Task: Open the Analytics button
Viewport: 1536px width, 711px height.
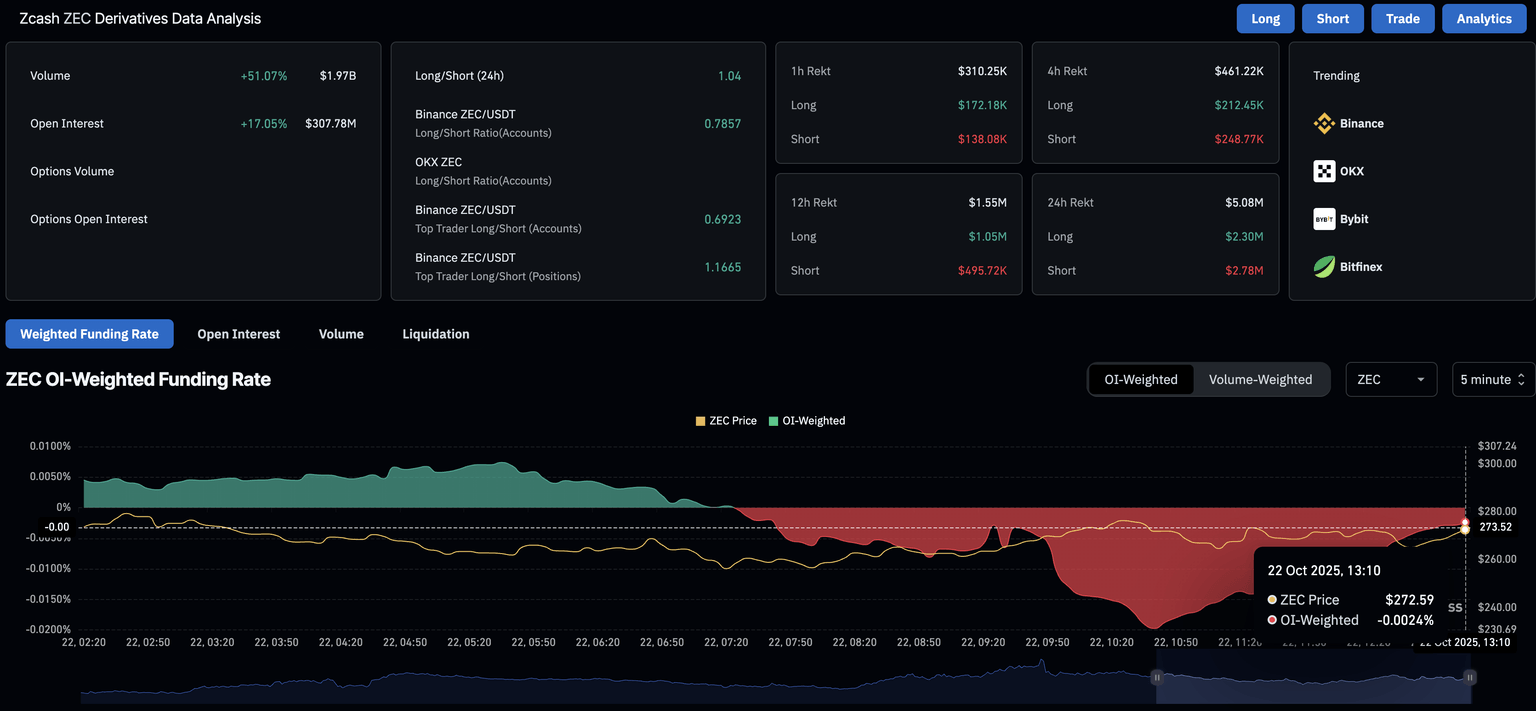Action: click(1484, 19)
